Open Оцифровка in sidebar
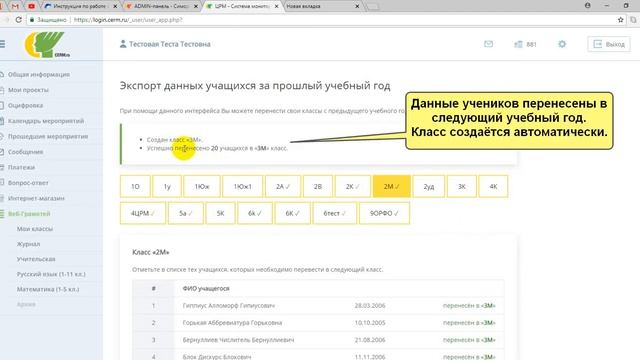The height and width of the screenshot is (360, 640). click(25, 105)
